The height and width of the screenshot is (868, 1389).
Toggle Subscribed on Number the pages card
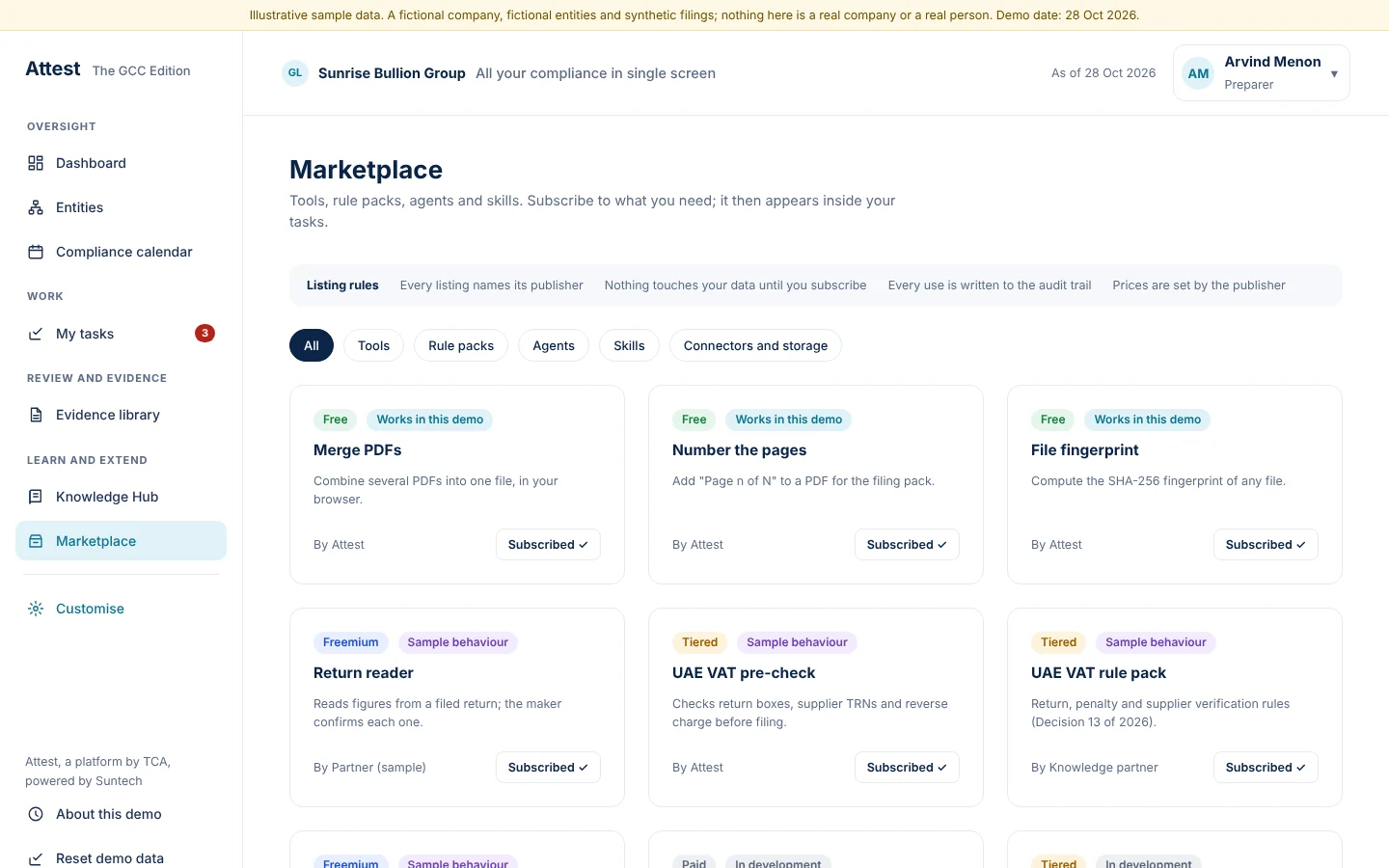click(x=907, y=545)
